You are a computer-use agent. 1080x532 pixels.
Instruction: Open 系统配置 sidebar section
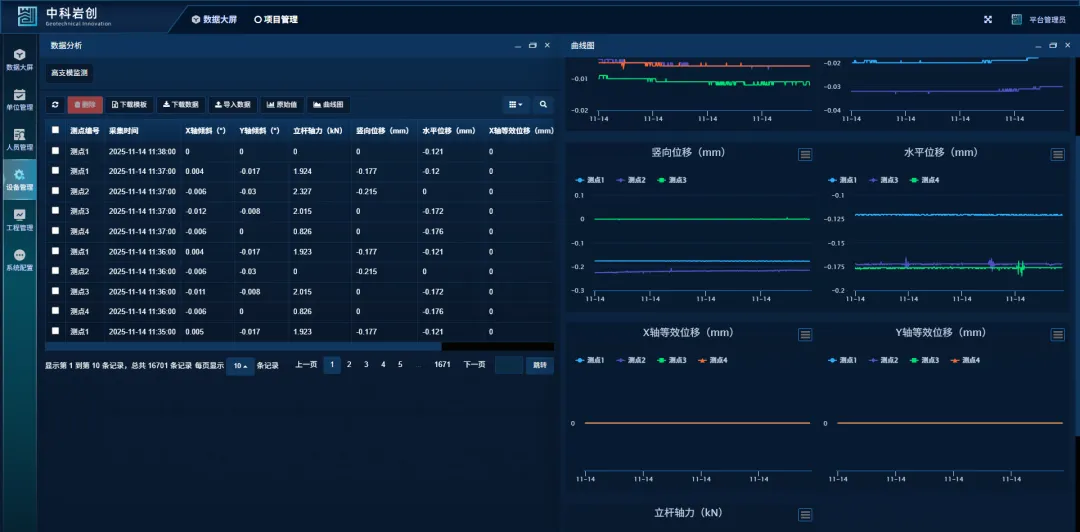pyautogui.click(x=19, y=260)
